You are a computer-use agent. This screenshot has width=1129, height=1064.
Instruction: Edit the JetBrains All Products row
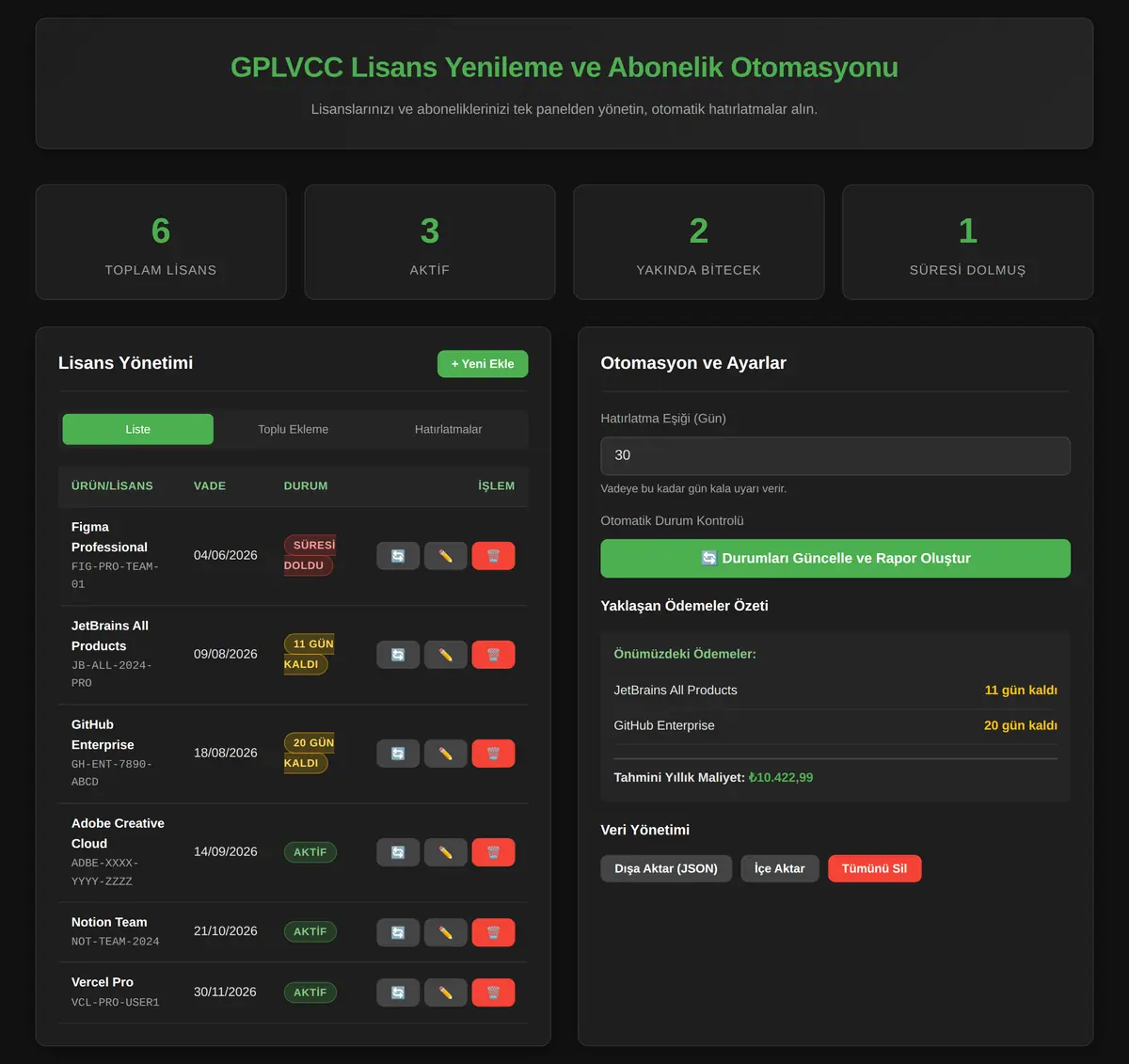446,655
